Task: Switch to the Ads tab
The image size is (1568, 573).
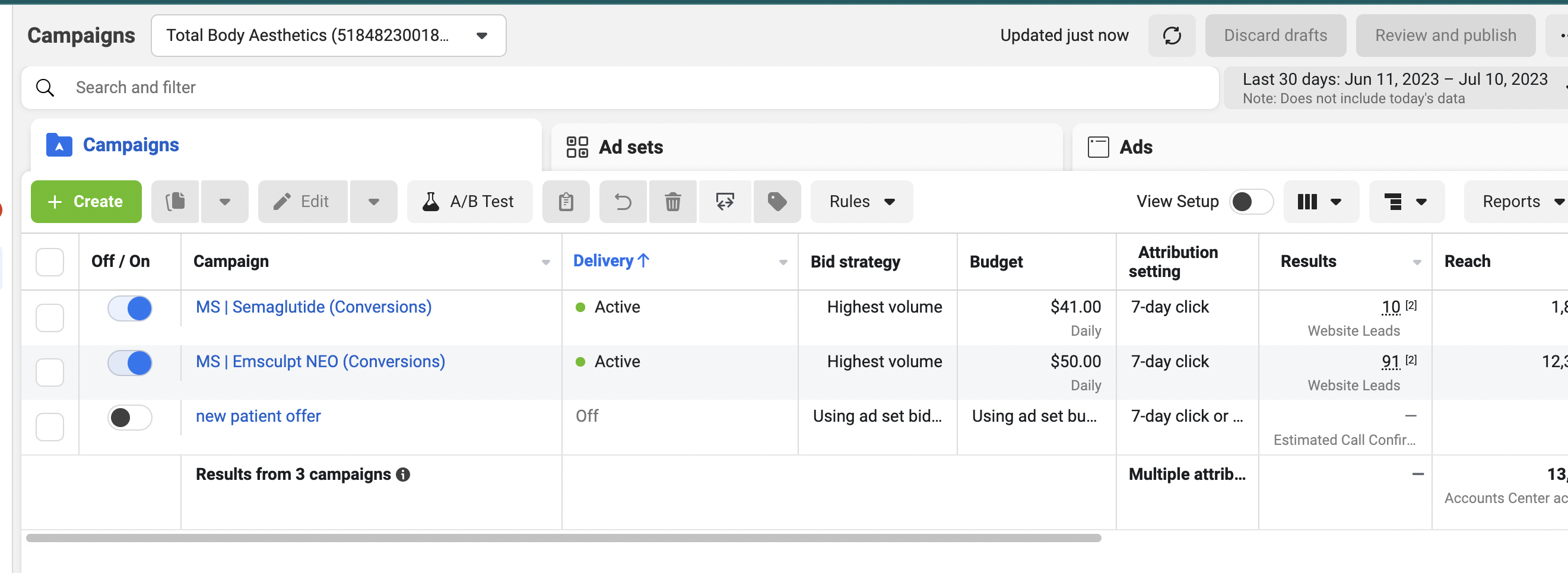Action: pos(1120,147)
